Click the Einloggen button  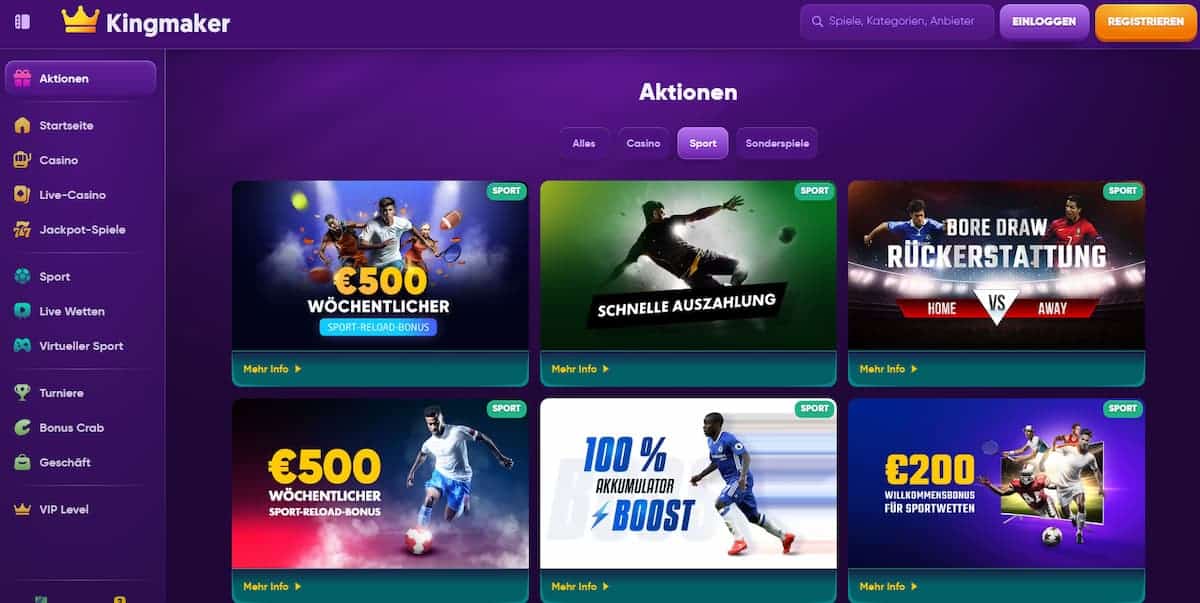coord(1044,22)
